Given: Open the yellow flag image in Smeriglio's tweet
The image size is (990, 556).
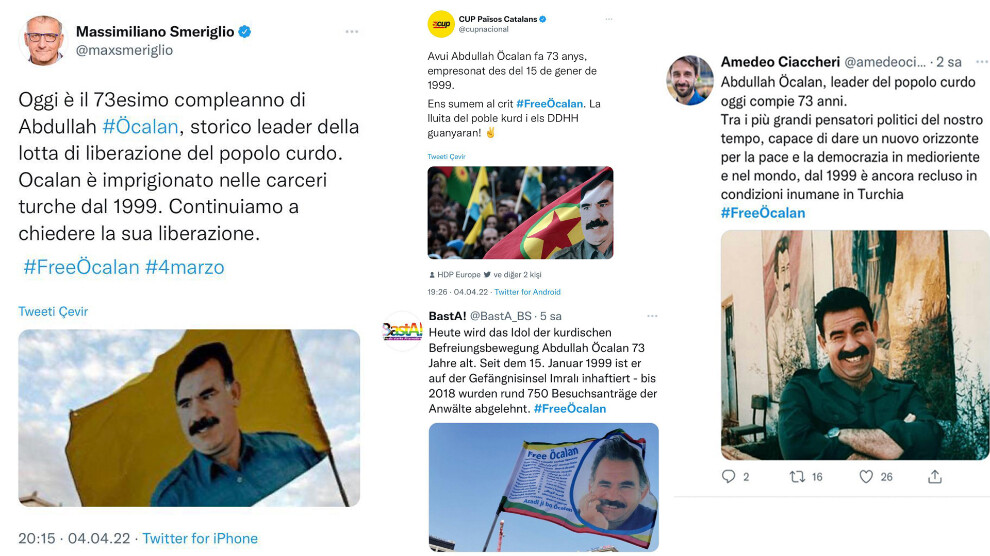Looking at the screenshot, I should pos(189,418).
